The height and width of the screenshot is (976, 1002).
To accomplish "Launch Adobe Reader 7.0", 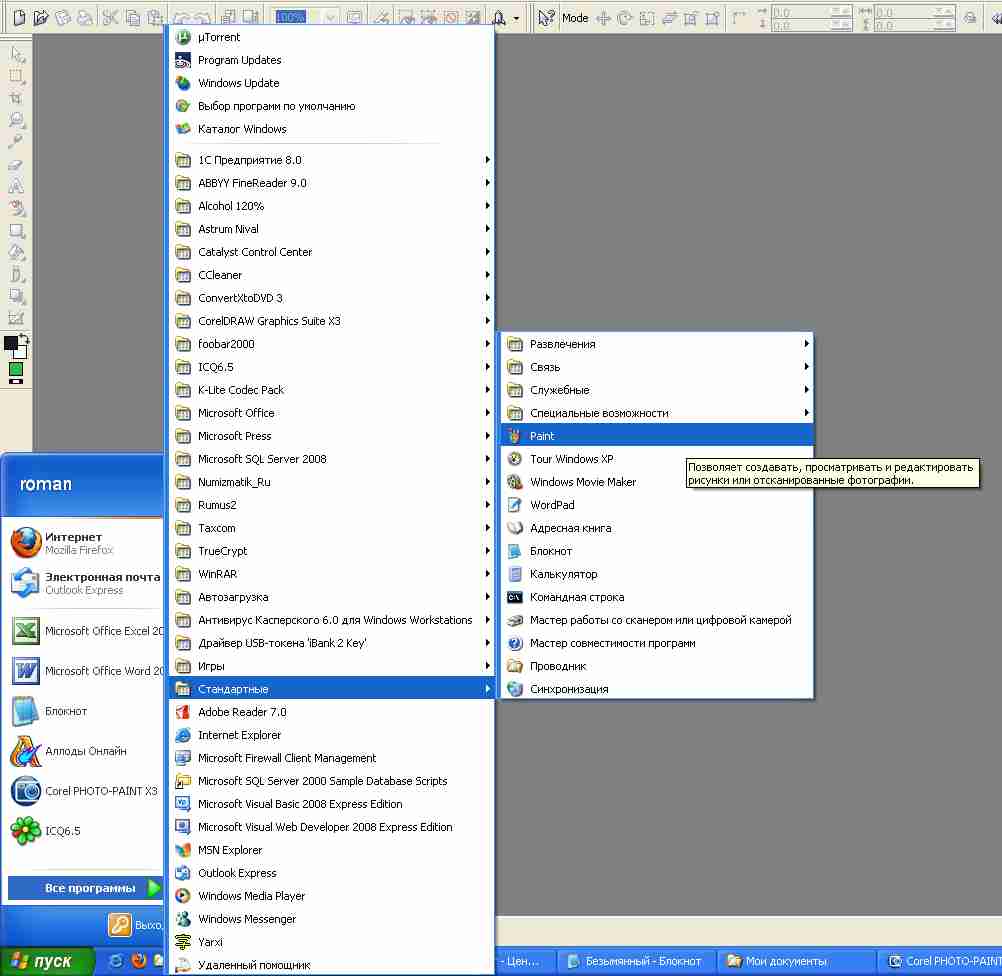I will [331, 712].
